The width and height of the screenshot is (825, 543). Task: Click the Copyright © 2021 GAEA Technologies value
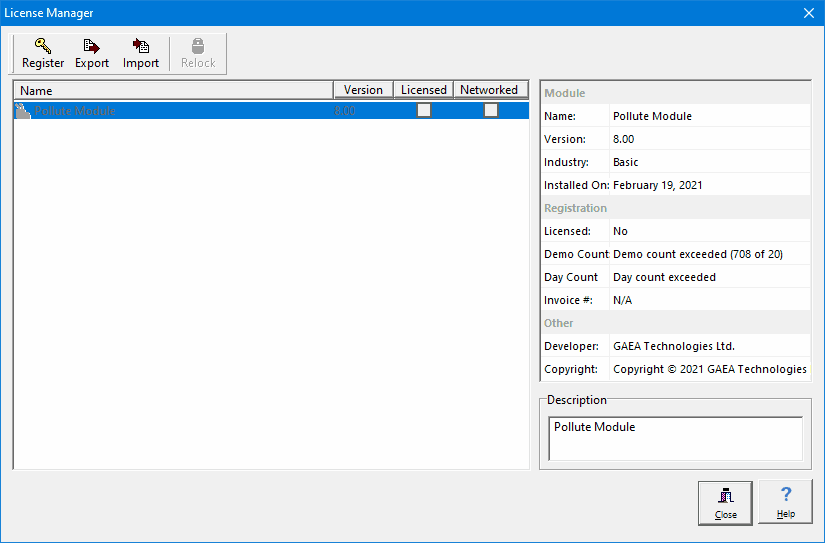710,369
